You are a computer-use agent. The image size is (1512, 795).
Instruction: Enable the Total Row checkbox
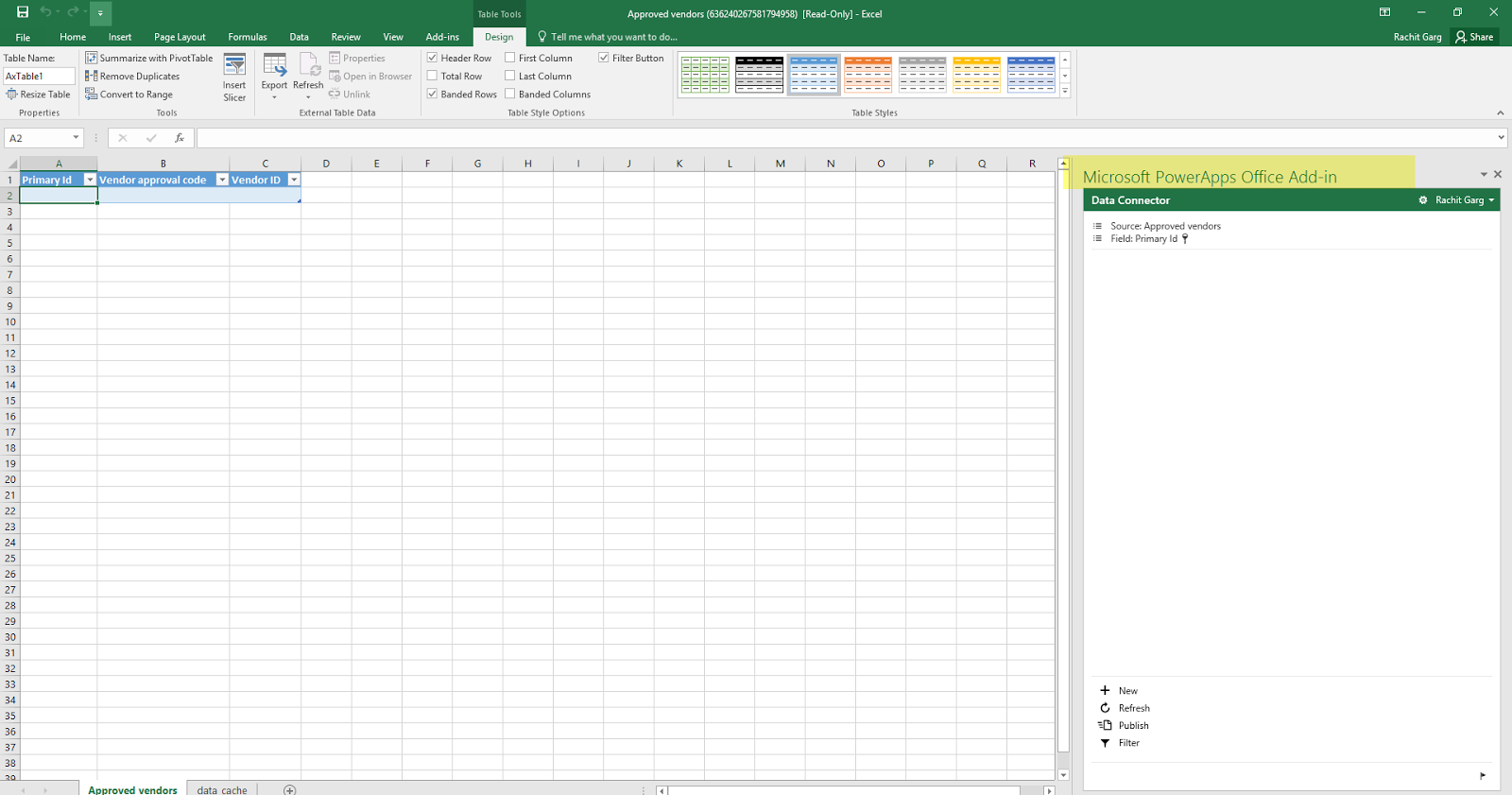432,76
